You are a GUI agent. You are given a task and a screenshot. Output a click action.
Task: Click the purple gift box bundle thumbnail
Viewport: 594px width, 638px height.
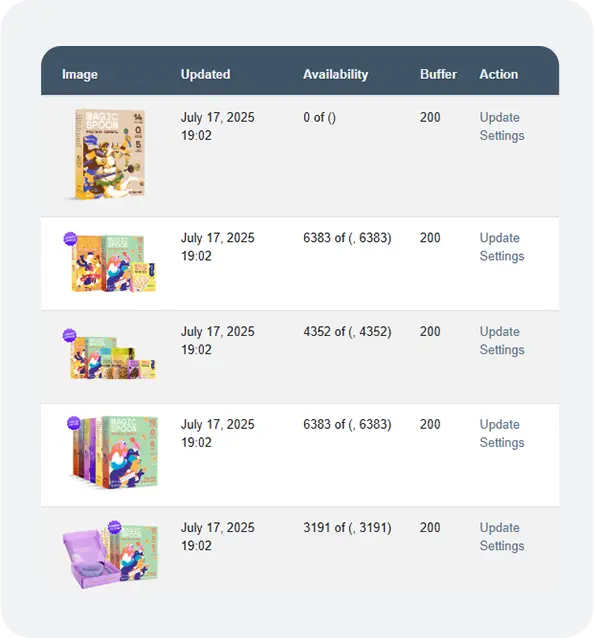point(110,554)
